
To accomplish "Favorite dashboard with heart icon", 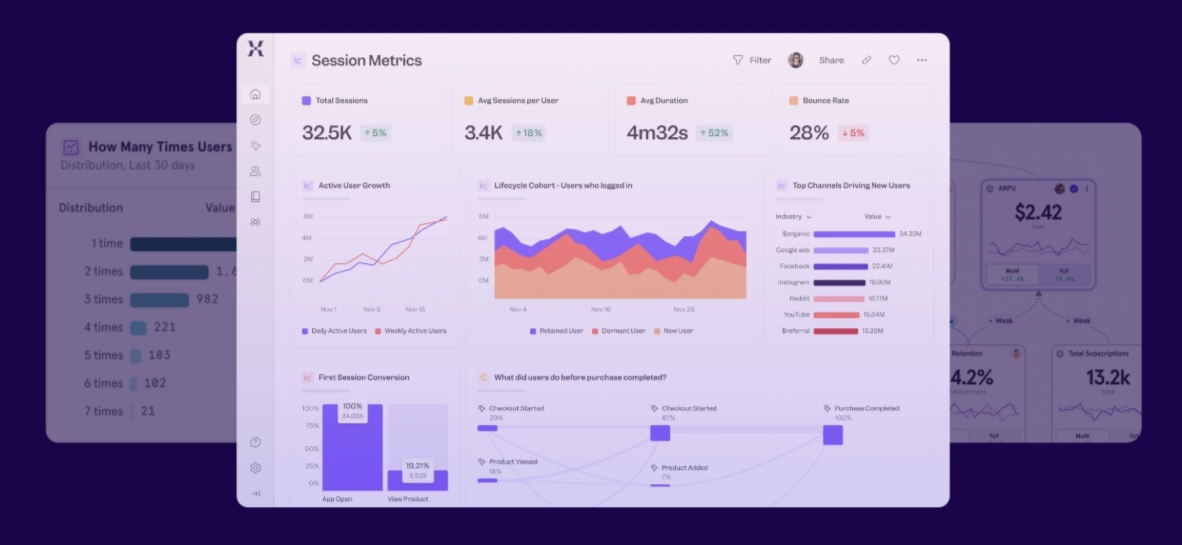I will pyautogui.click(x=894, y=60).
